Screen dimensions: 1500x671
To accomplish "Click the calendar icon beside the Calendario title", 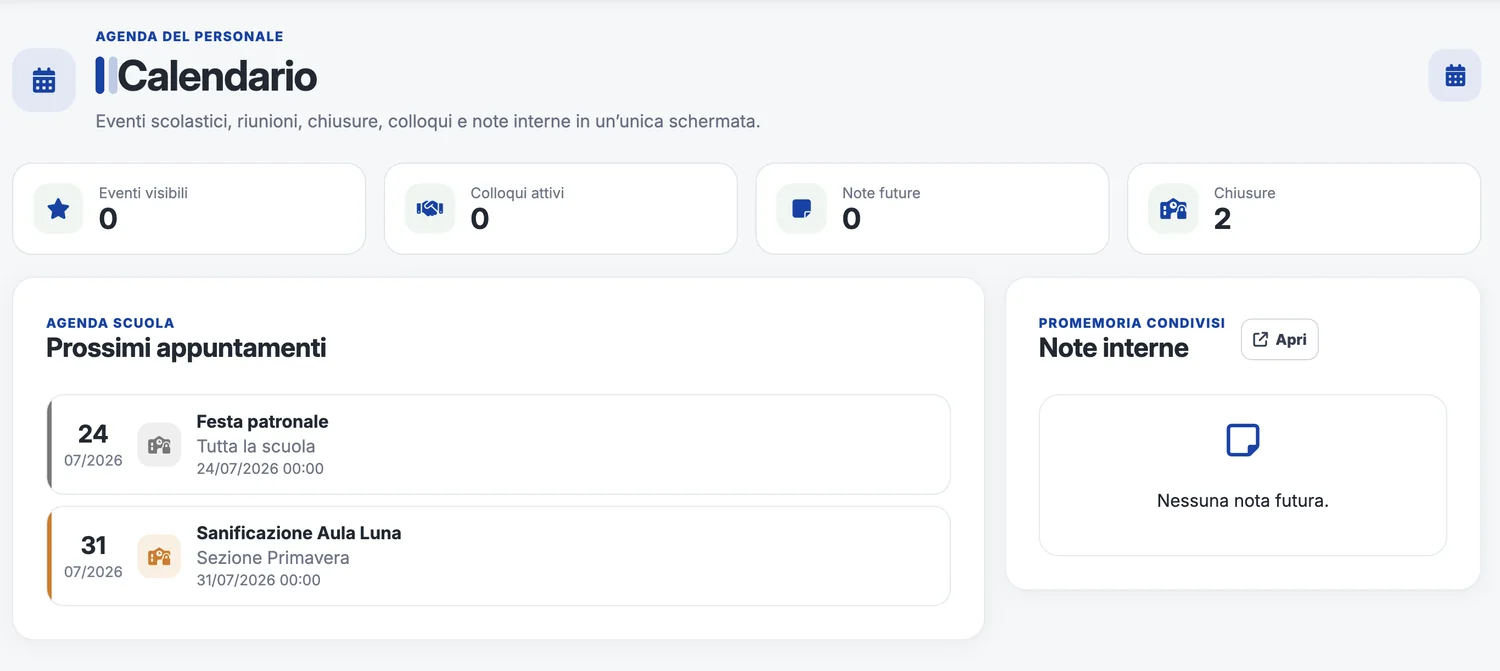I will tap(44, 80).
